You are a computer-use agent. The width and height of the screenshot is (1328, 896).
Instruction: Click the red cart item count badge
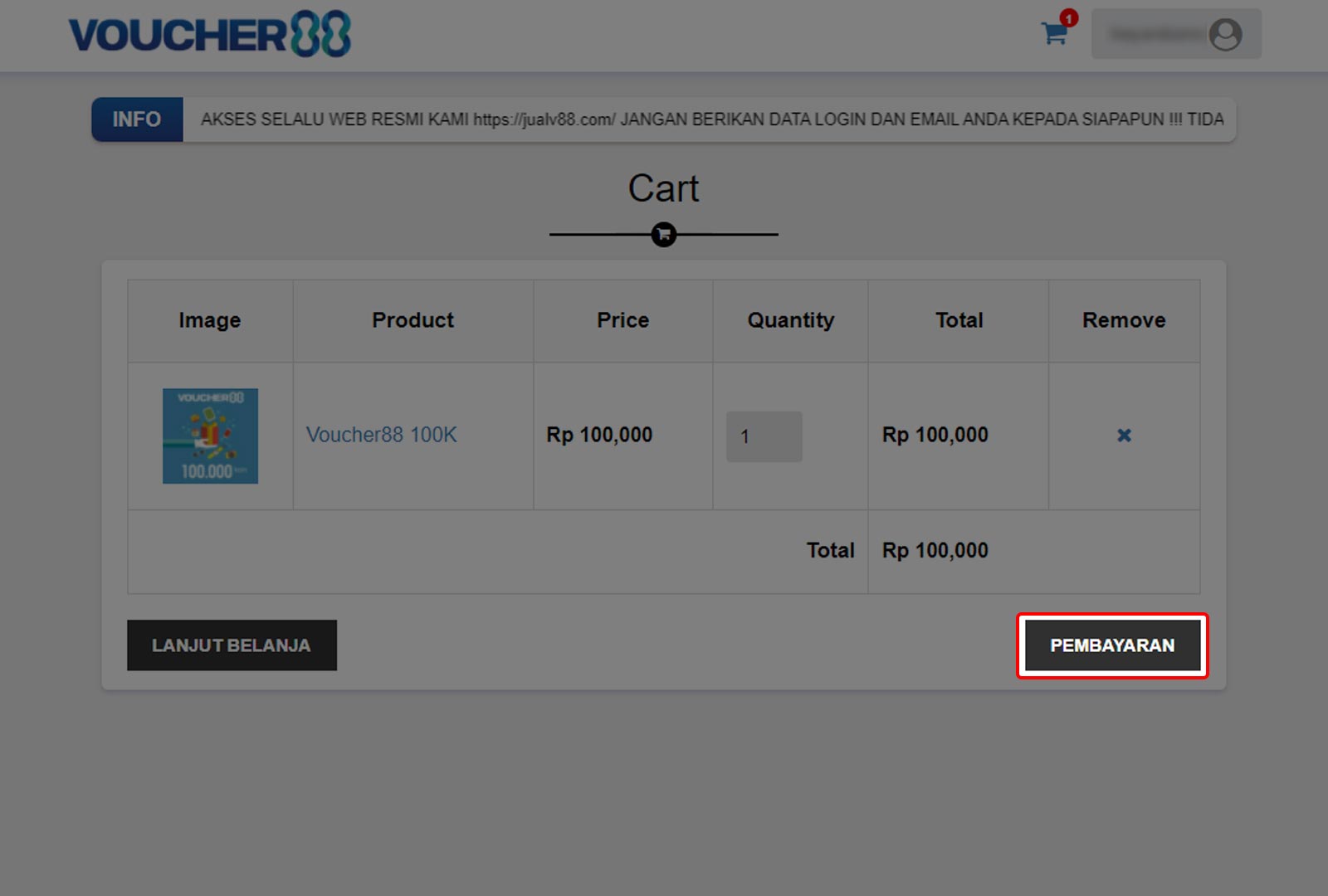[1069, 18]
